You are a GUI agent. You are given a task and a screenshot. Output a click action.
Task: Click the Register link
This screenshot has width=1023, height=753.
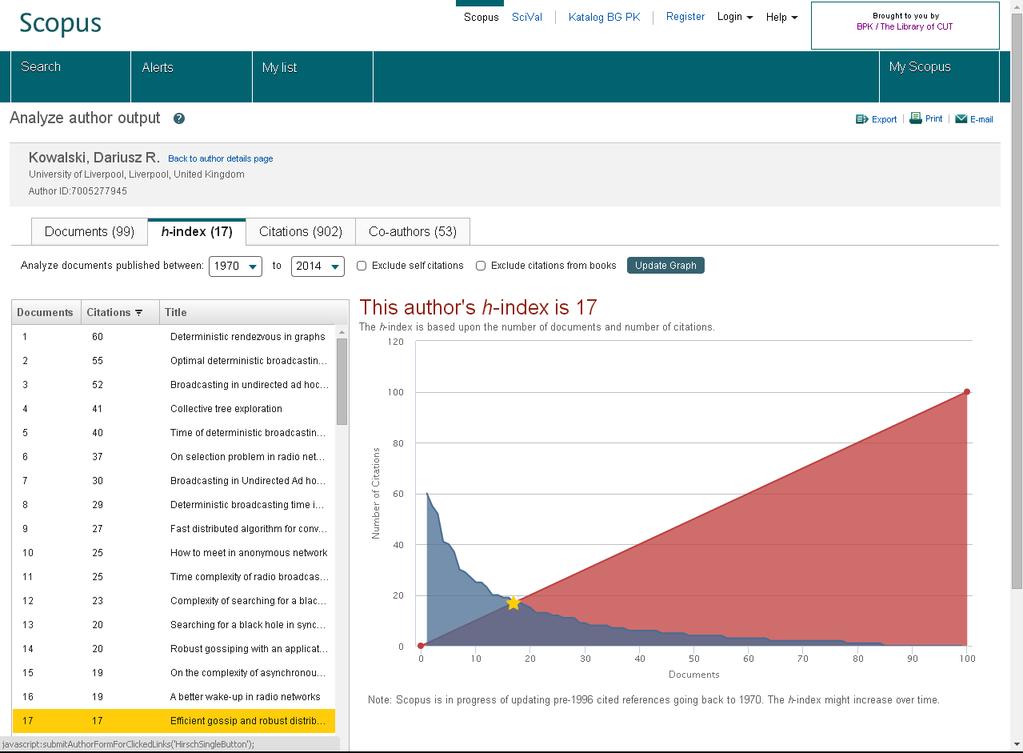tap(685, 16)
